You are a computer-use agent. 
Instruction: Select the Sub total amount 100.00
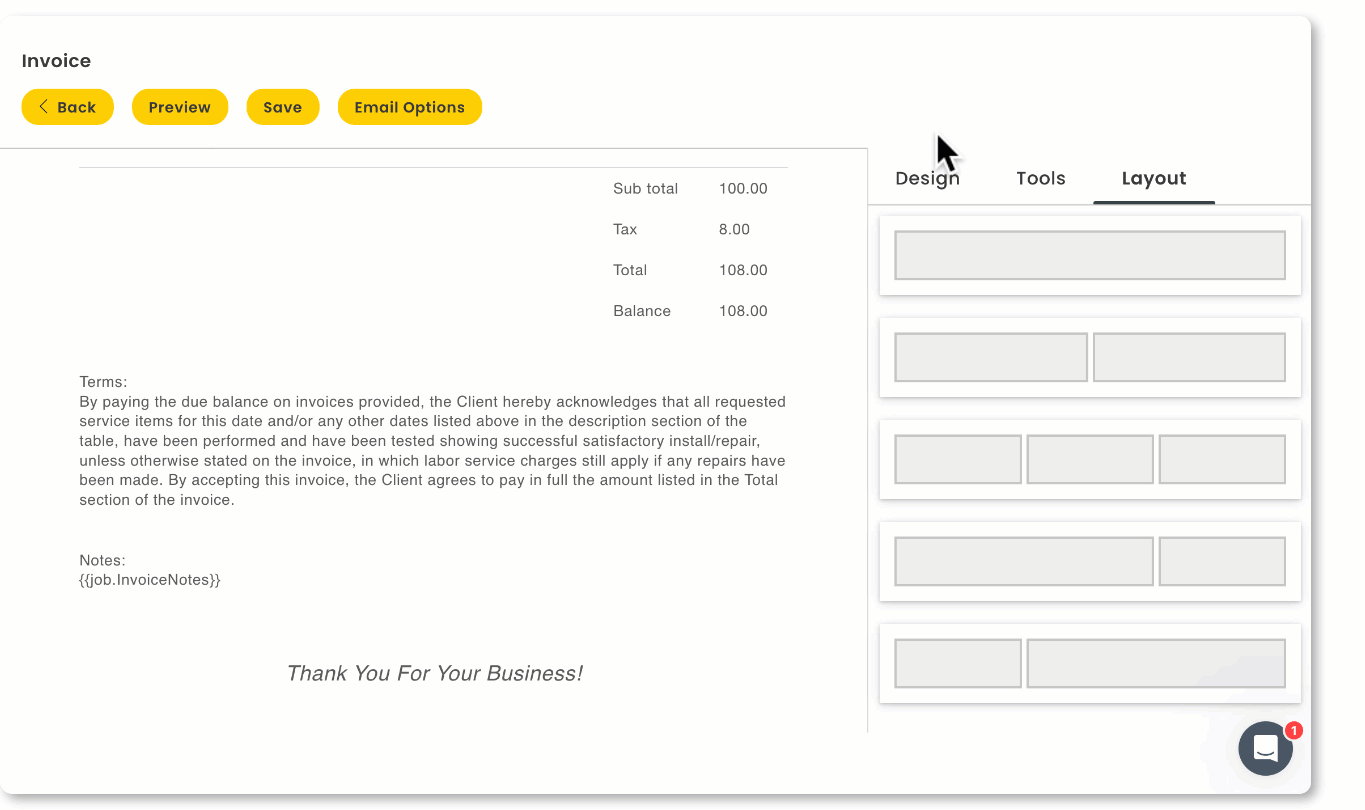coord(743,189)
